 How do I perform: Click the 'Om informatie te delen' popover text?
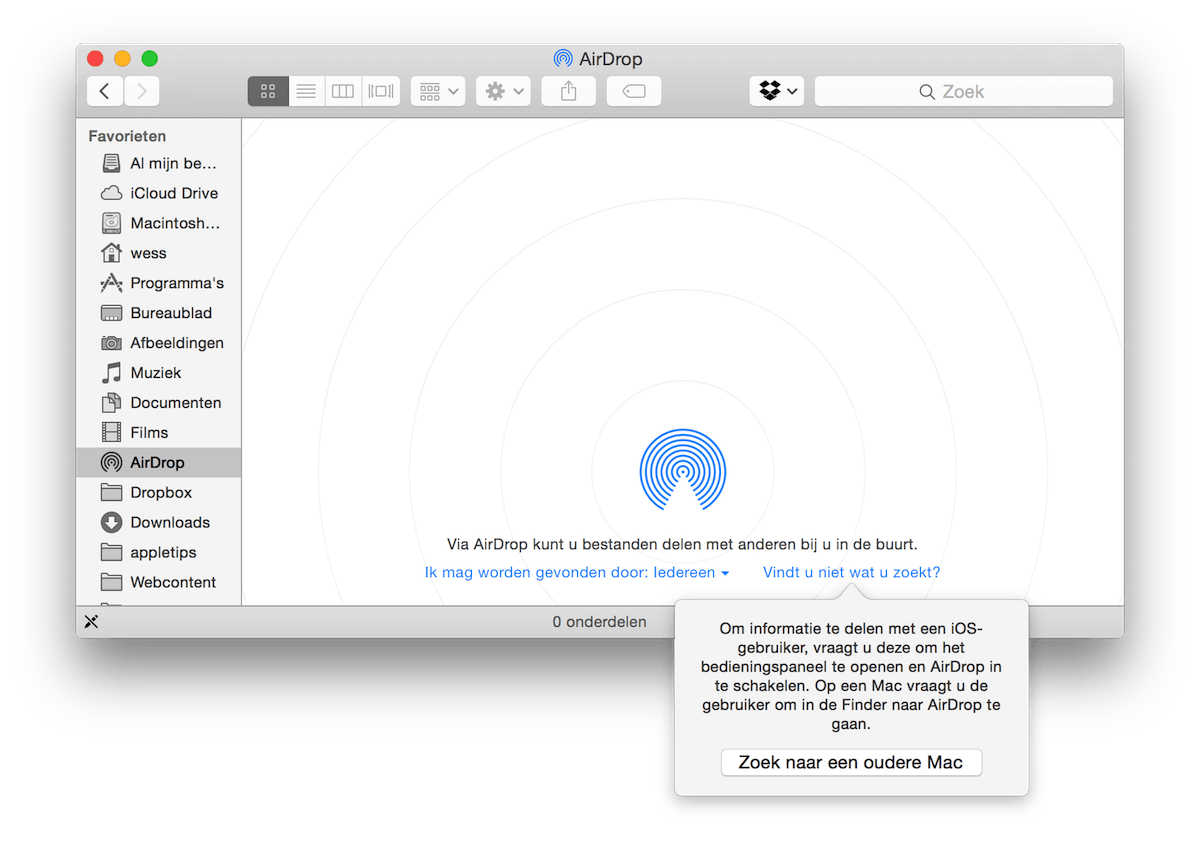click(x=851, y=676)
